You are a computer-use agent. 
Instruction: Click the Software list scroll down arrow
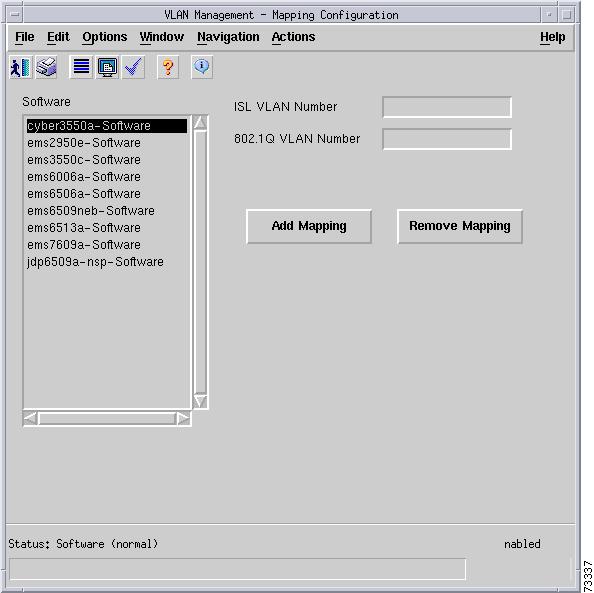coord(200,401)
